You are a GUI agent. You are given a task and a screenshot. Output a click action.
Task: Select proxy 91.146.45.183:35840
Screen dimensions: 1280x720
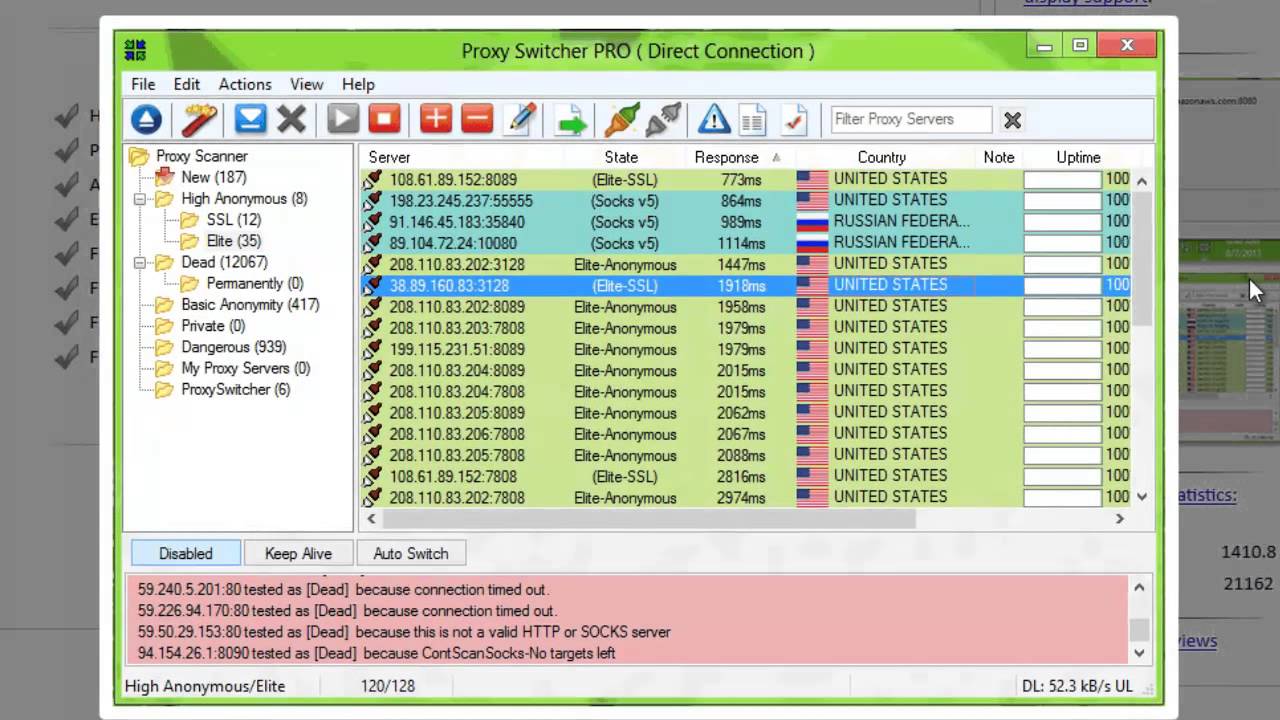pos(746,222)
